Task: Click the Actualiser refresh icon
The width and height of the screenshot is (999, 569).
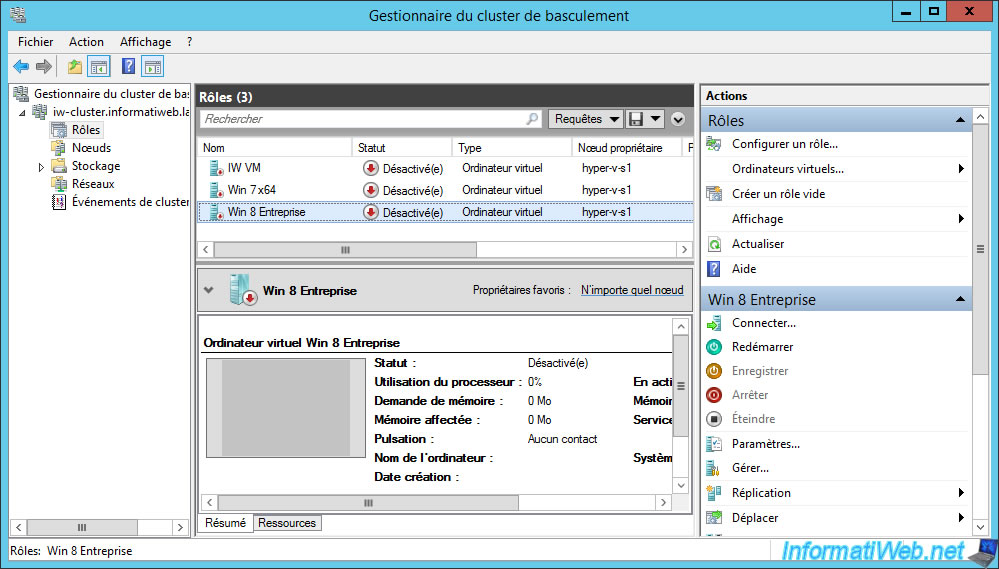Action: click(714, 244)
